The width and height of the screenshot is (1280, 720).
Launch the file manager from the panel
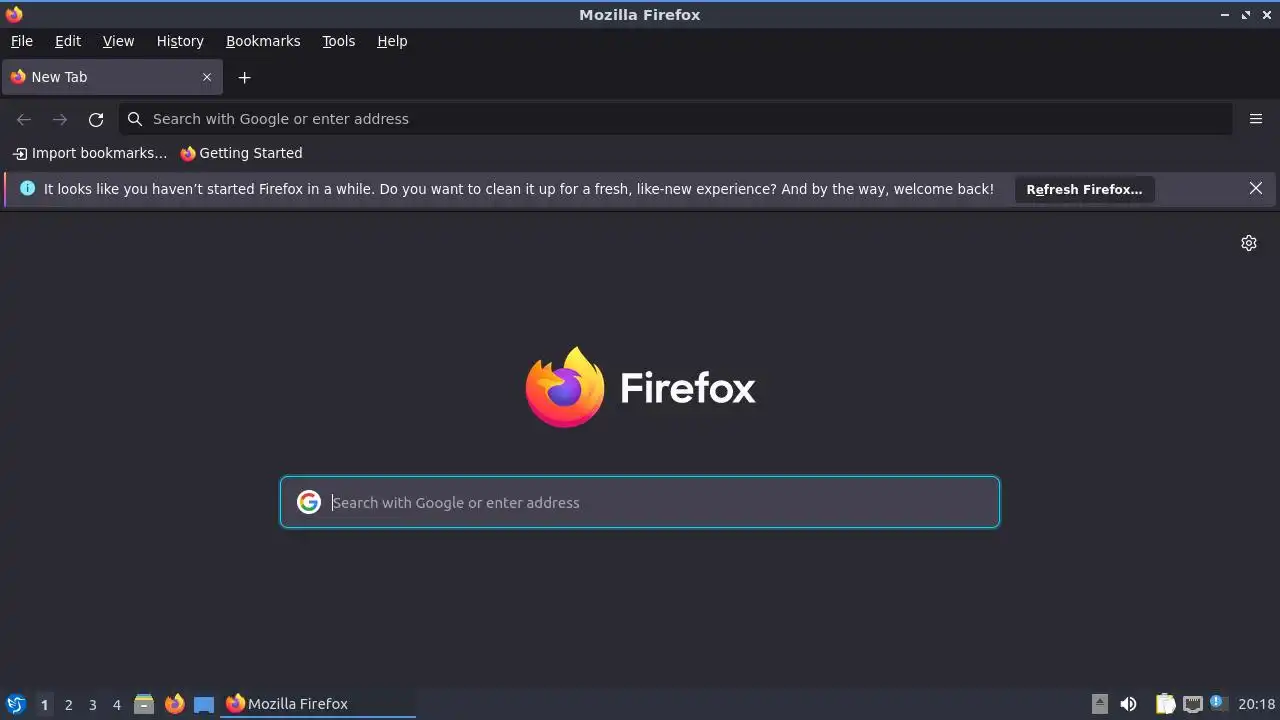coord(144,704)
